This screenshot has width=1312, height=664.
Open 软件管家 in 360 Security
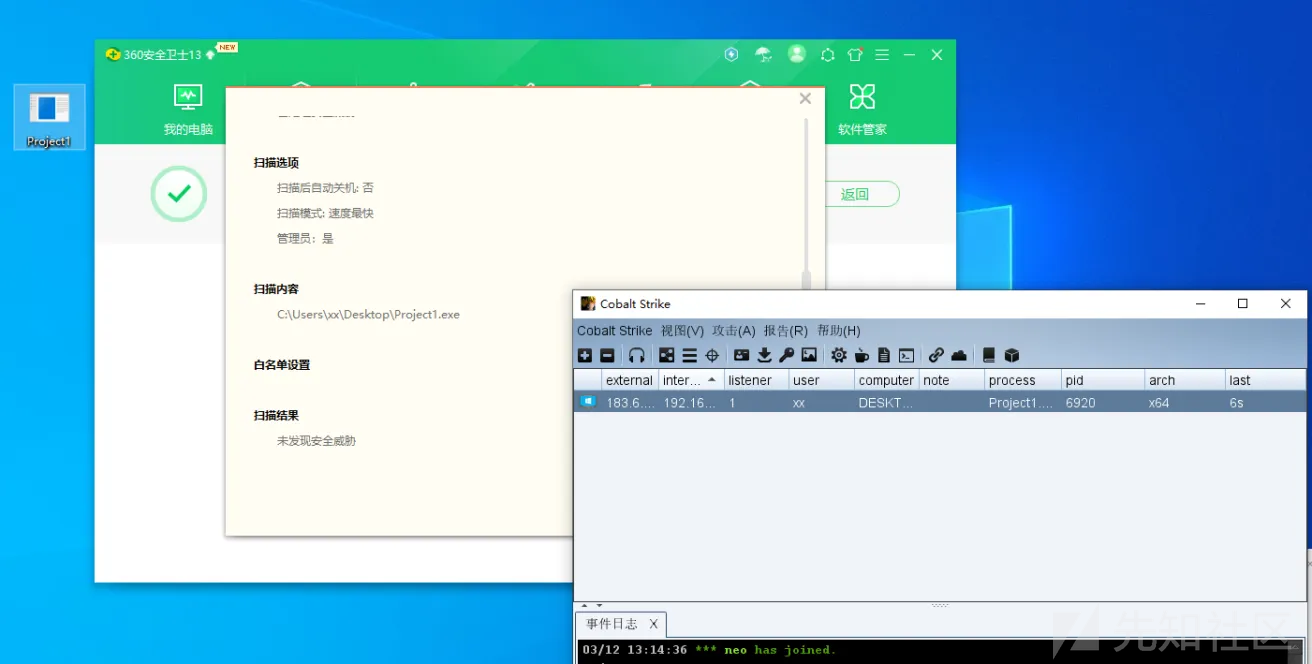(x=862, y=110)
